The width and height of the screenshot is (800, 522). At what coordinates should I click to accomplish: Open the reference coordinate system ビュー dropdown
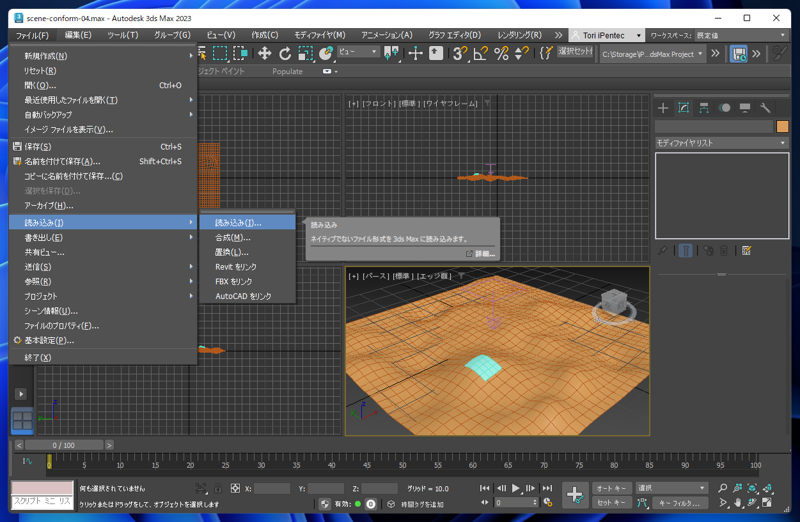(x=358, y=52)
